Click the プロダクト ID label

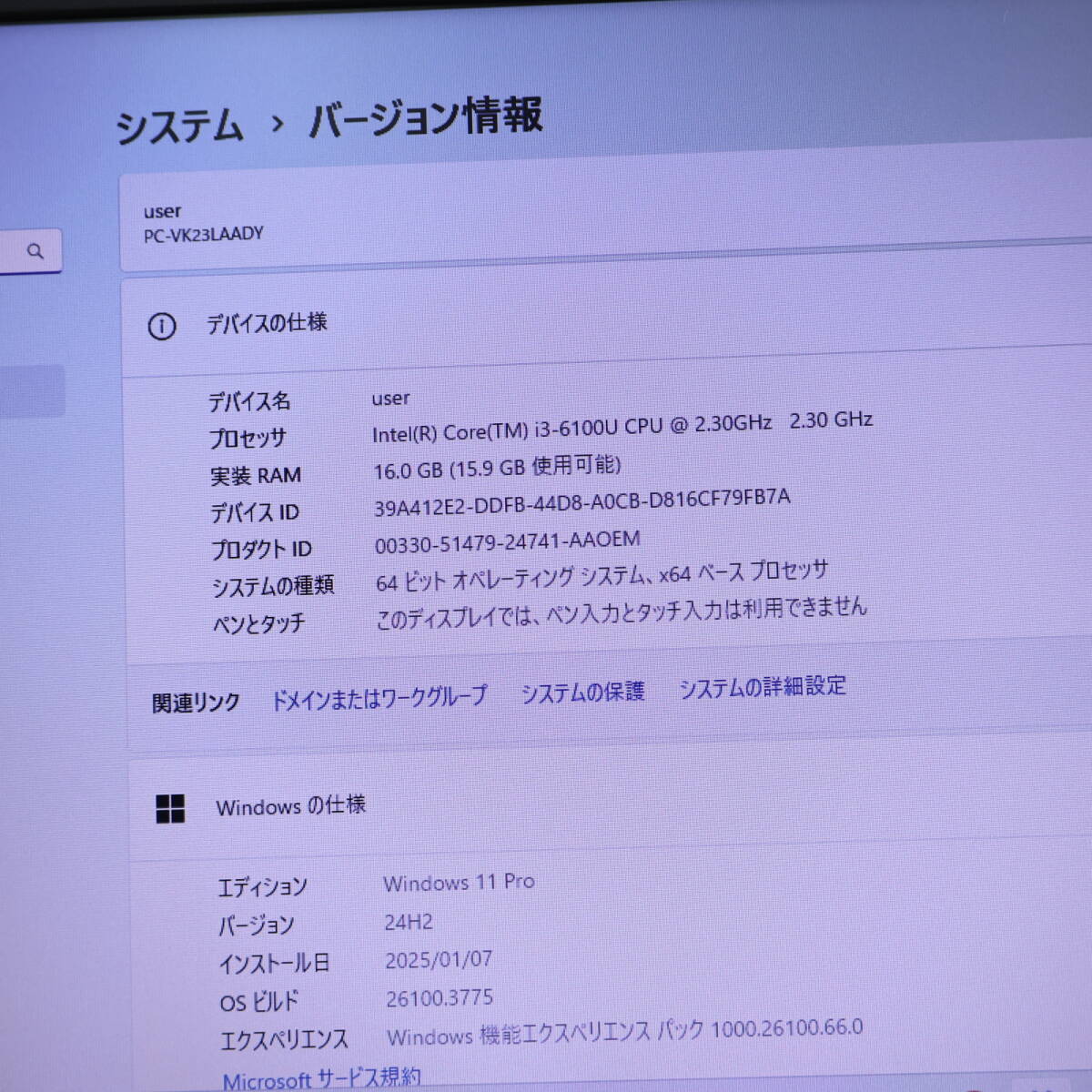tap(261, 550)
